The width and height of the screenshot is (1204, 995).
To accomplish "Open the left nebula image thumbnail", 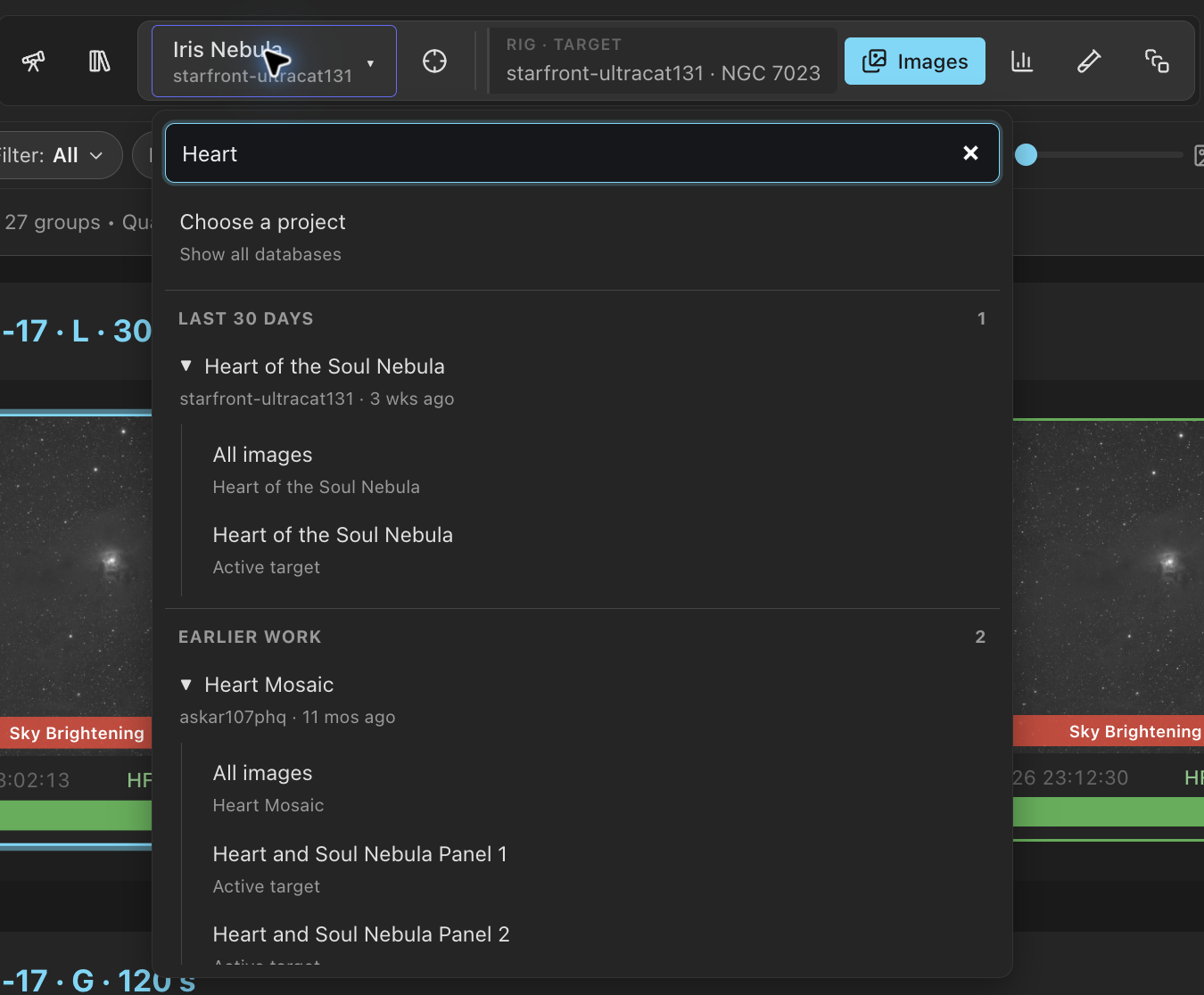I will [x=76, y=567].
